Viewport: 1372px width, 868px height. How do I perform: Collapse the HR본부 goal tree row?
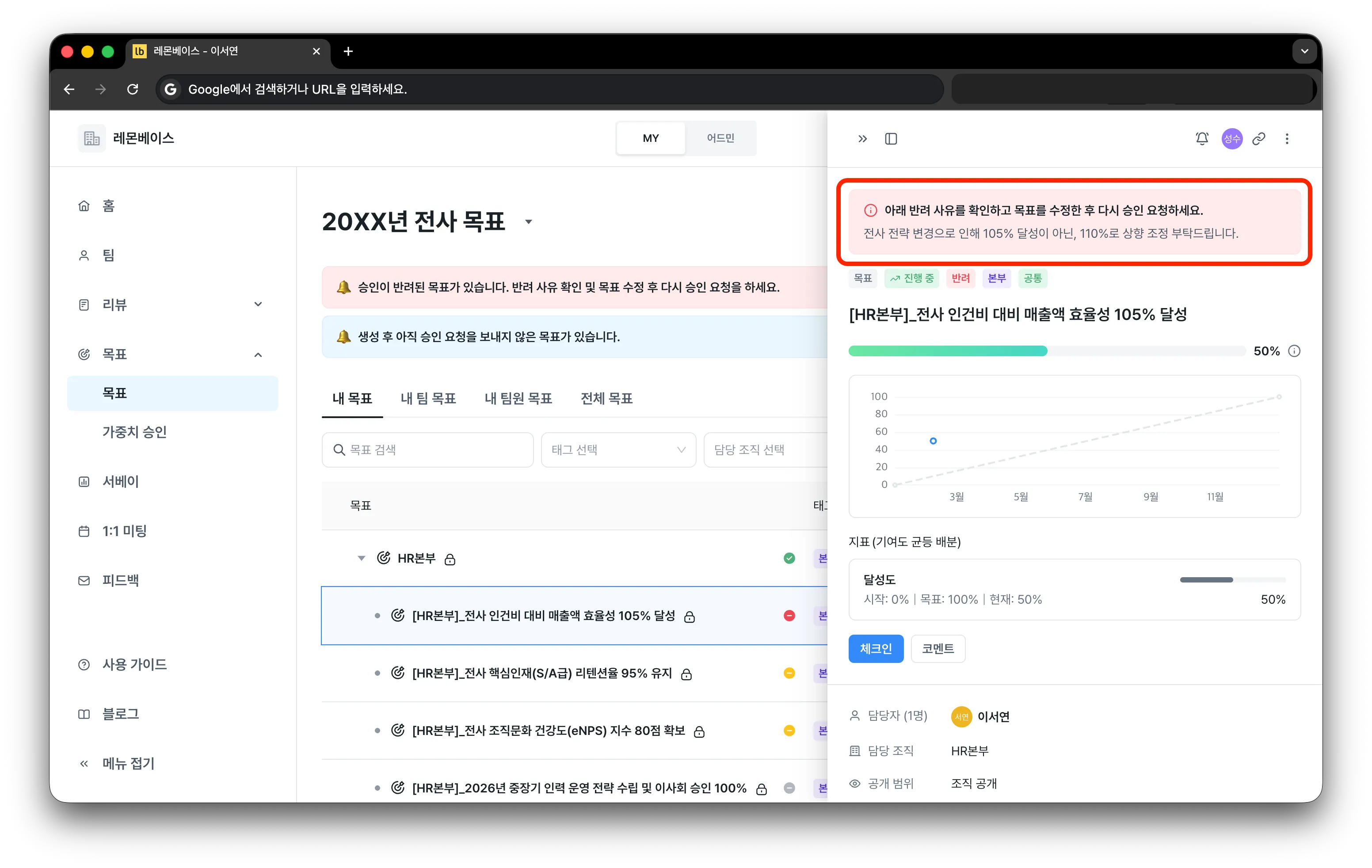(x=361, y=558)
